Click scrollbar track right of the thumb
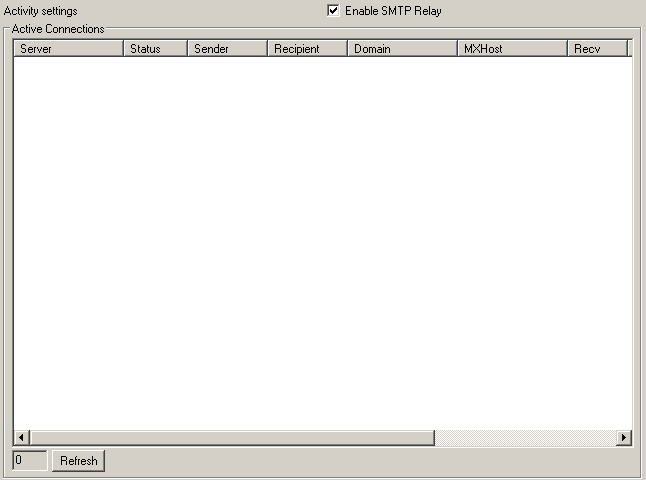Viewport: 646px width, 480px height. [525, 438]
